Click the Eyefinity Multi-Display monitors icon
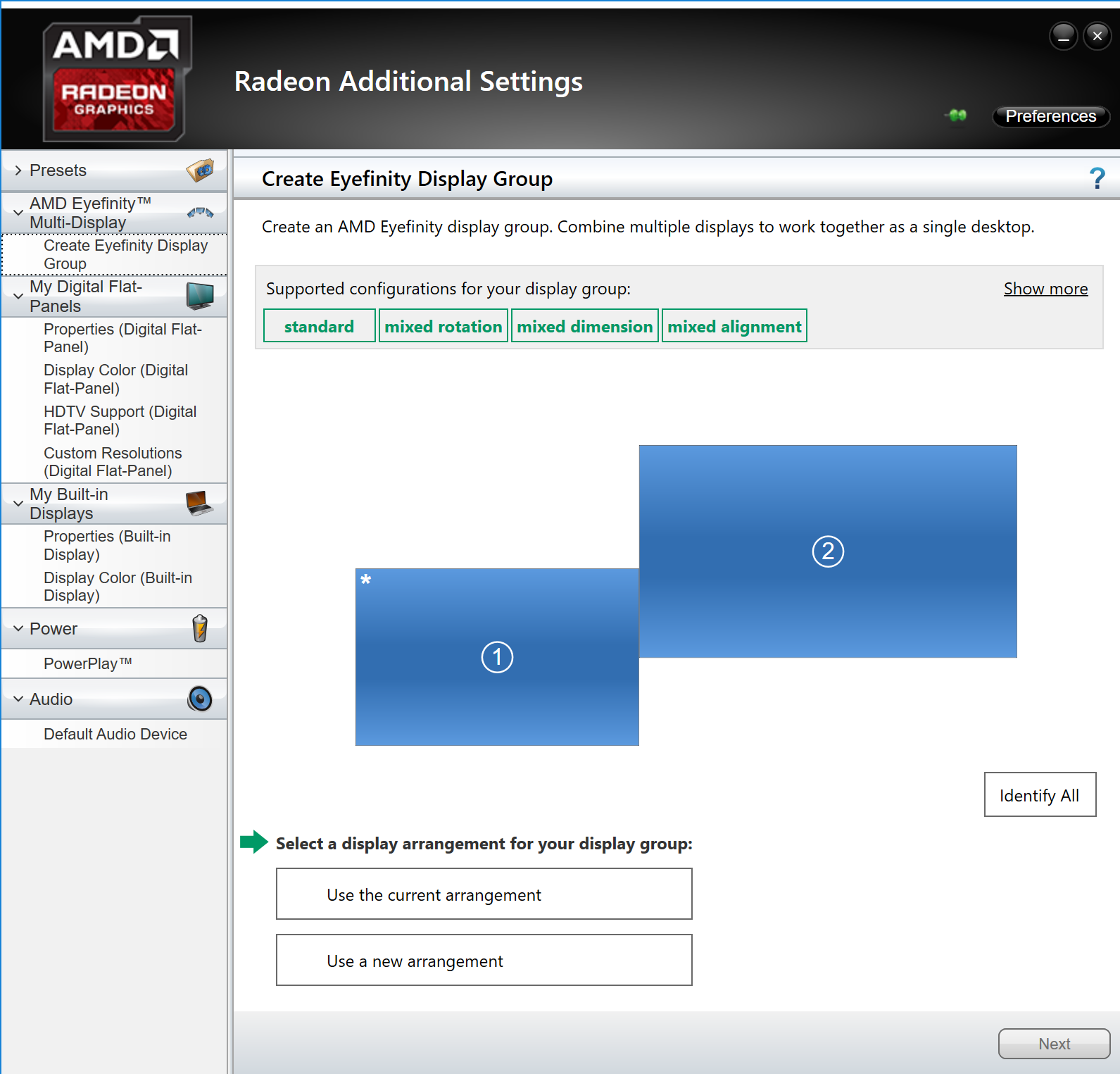The image size is (1120, 1074). click(x=200, y=213)
